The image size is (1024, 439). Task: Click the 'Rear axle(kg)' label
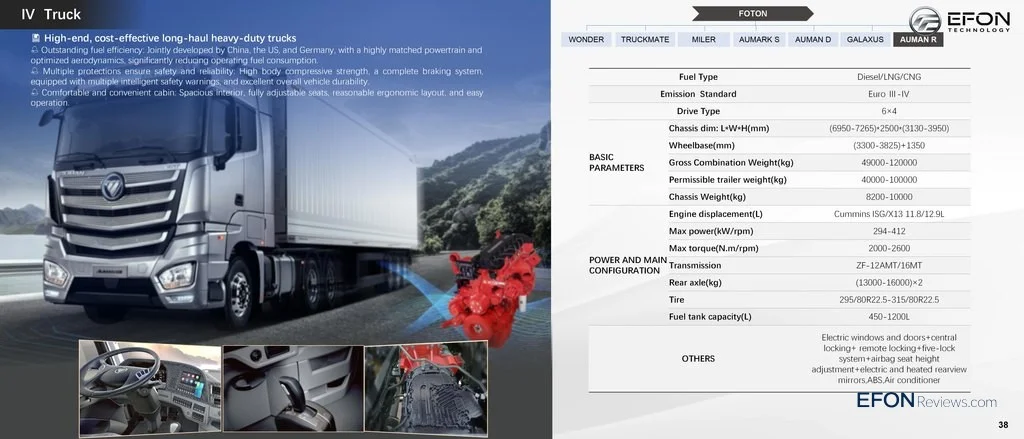pyautogui.click(x=695, y=283)
